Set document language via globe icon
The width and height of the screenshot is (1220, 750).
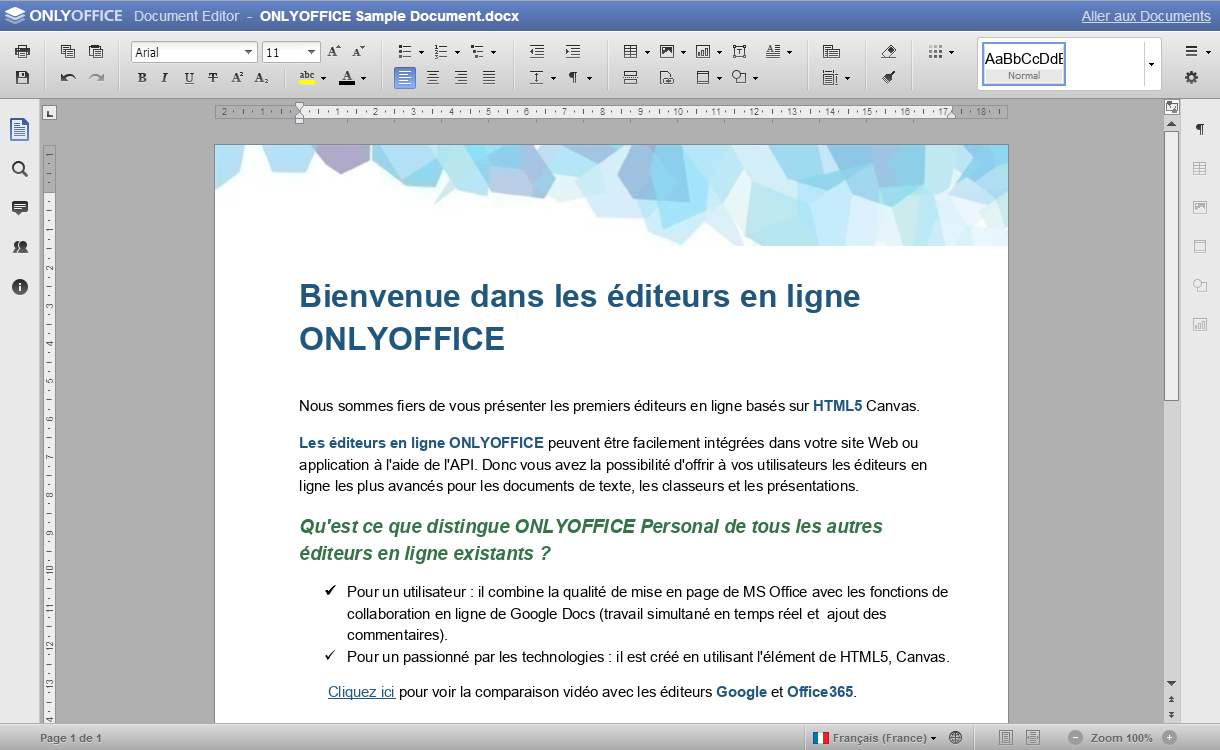tap(955, 738)
